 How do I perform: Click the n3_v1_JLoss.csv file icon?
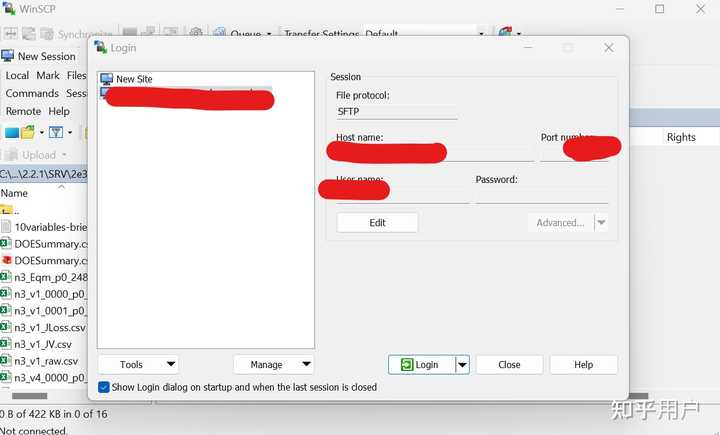click(6, 327)
